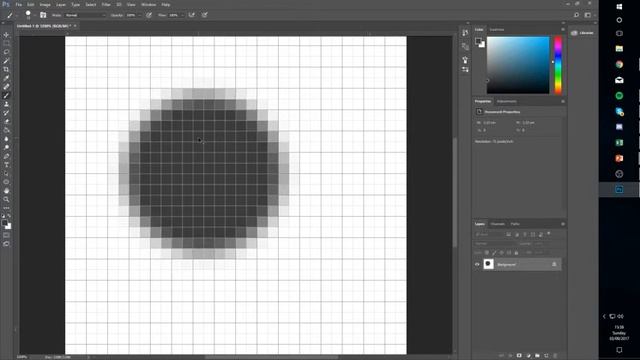Open the Window menu
This screenshot has height=360, width=640.
[x=148, y=4]
